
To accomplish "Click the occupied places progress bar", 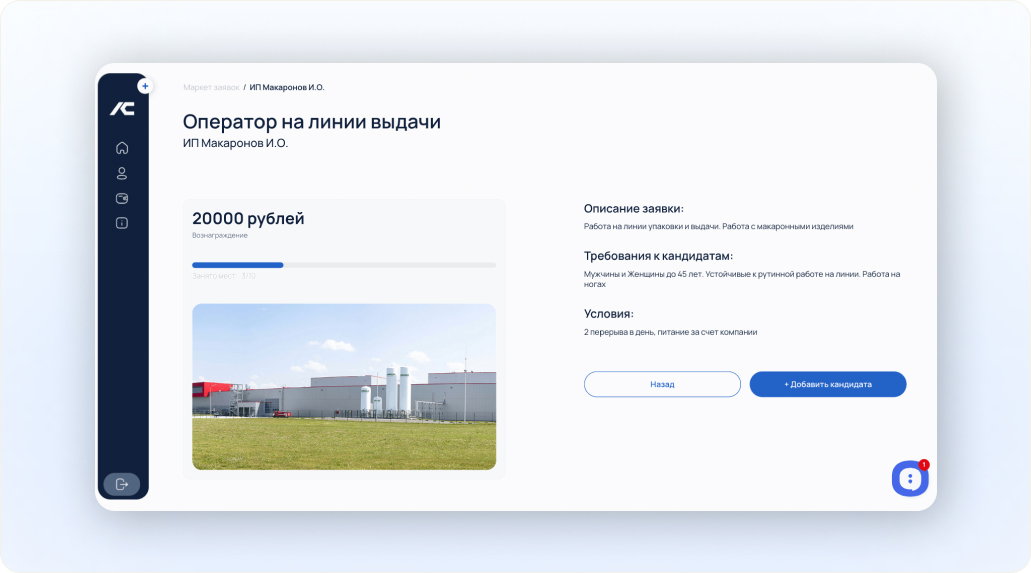I will coord(344,265).
